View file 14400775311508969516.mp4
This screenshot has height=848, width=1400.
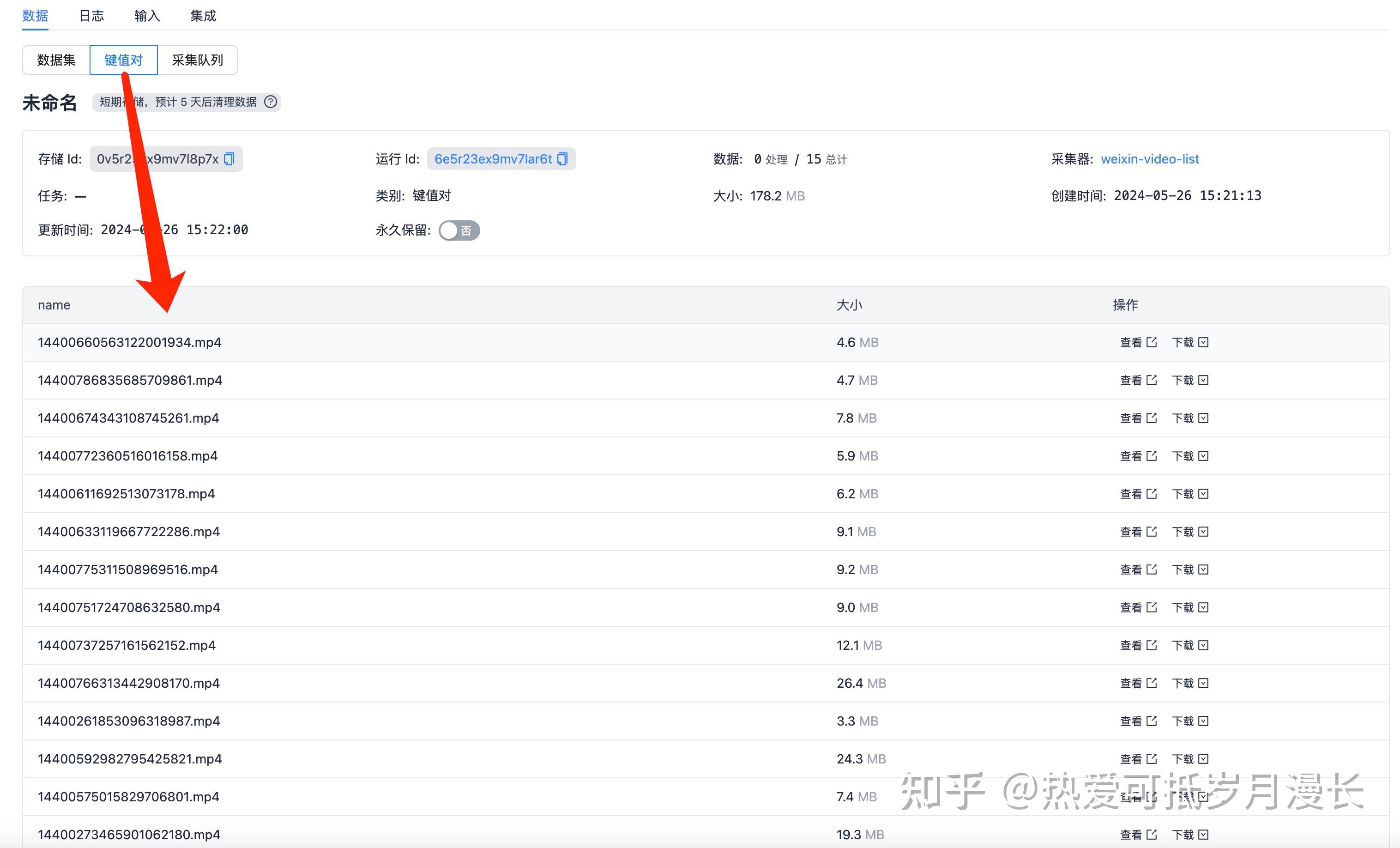1138,569
